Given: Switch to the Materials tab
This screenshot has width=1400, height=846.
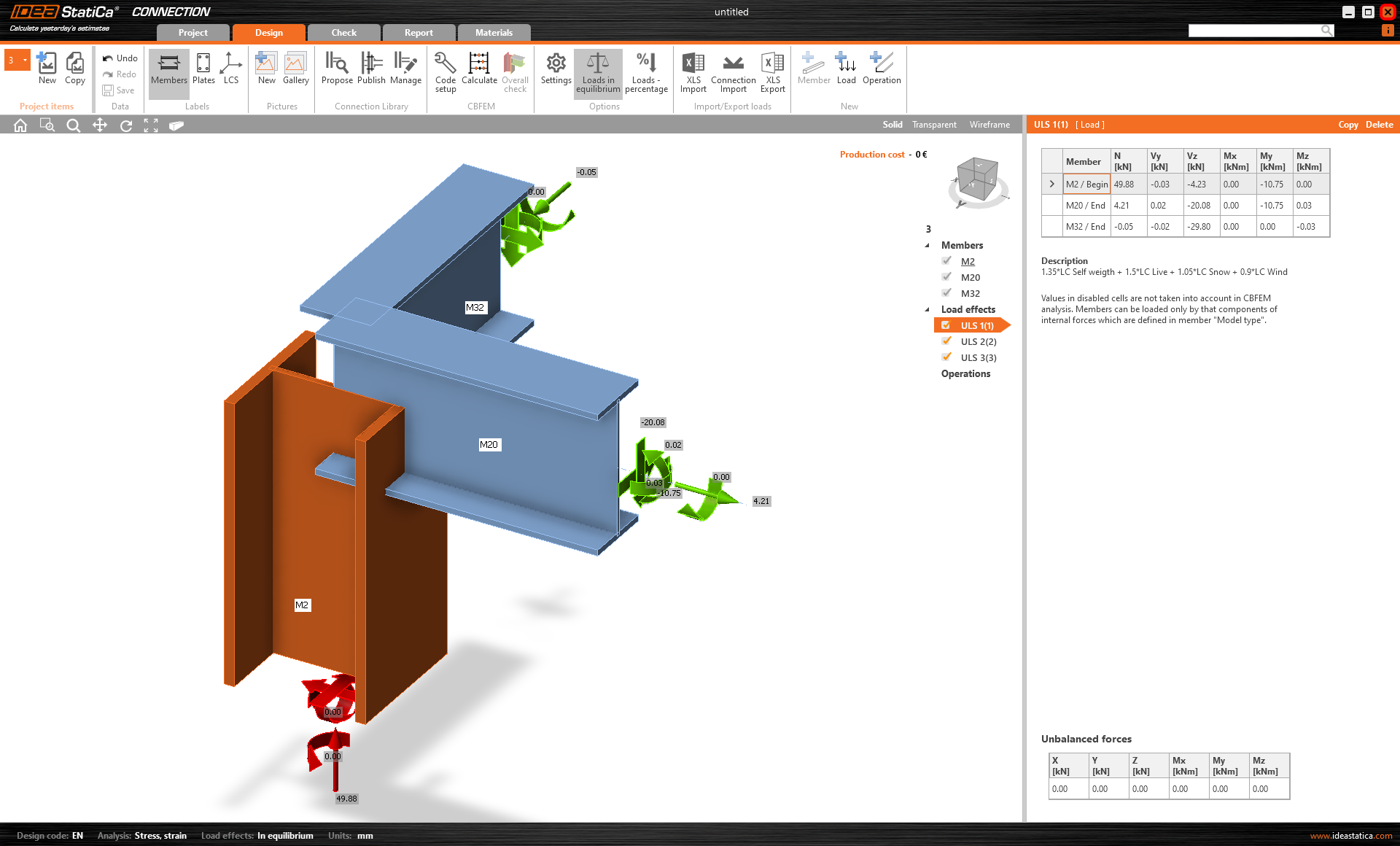Looking at the screenshot, I should [x=494, y=32].
